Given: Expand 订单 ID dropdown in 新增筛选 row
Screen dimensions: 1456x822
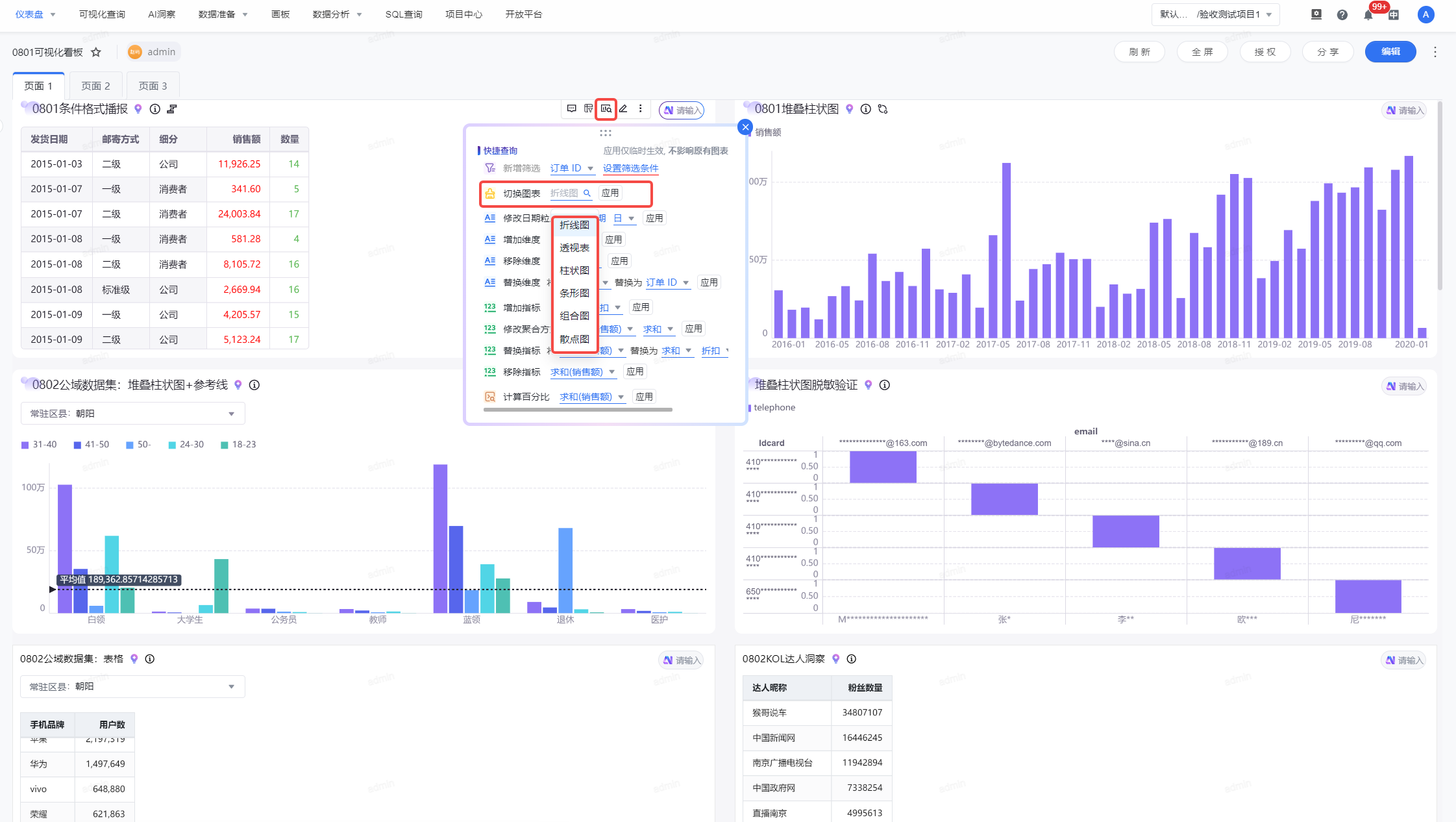Looking at the screenshot, I should click(x=572, y=168).
